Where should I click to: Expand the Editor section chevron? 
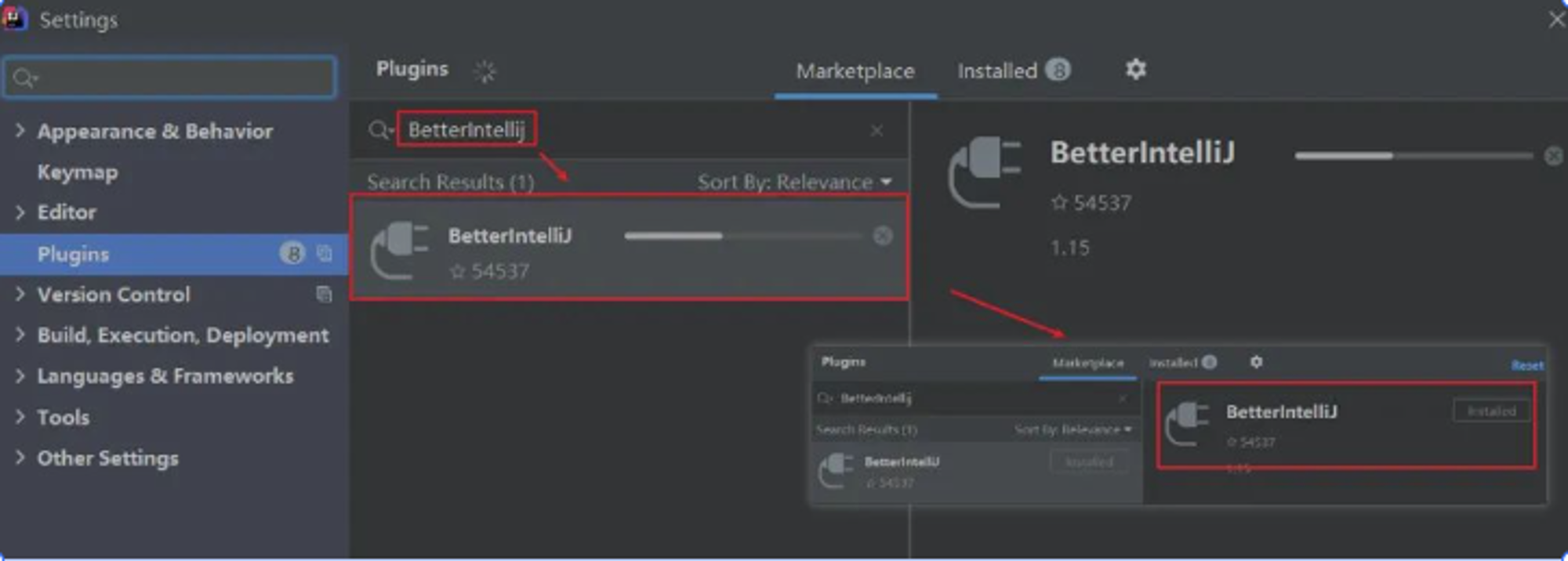[x=20, y=212]
